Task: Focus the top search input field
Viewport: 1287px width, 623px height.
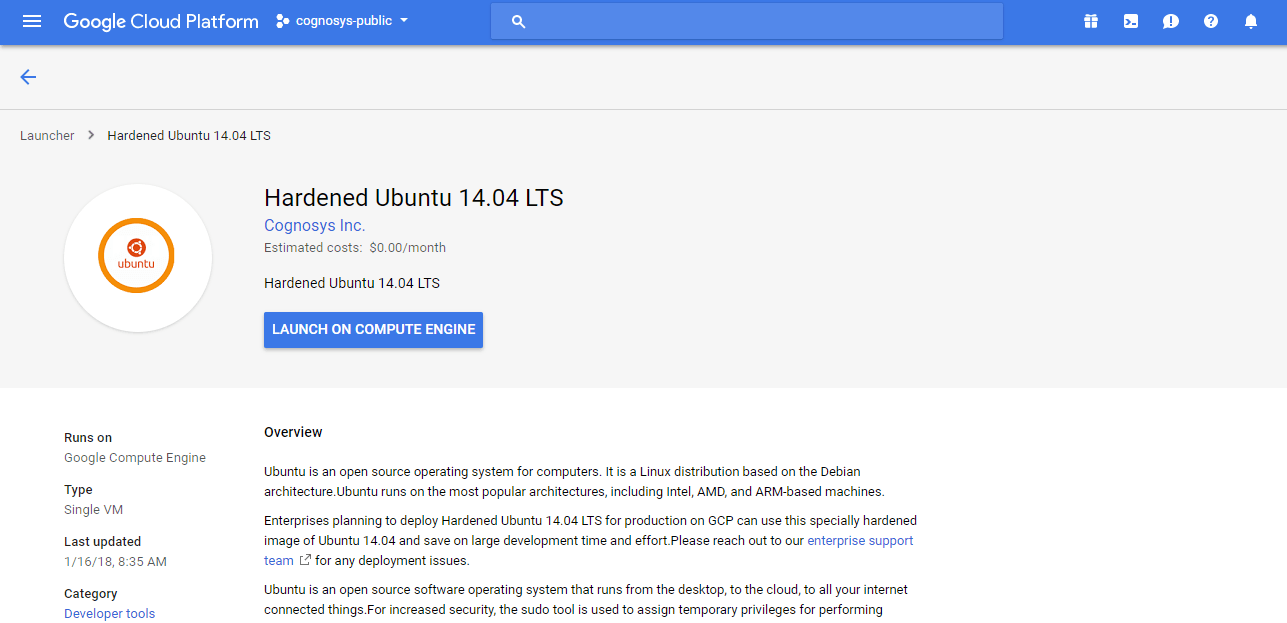Action: pos(760,21)
